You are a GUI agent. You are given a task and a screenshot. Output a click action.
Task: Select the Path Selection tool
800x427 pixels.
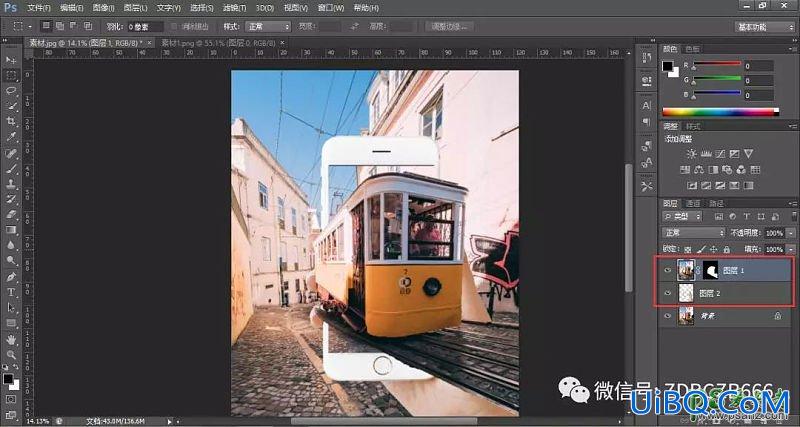[x=11, y=308]
